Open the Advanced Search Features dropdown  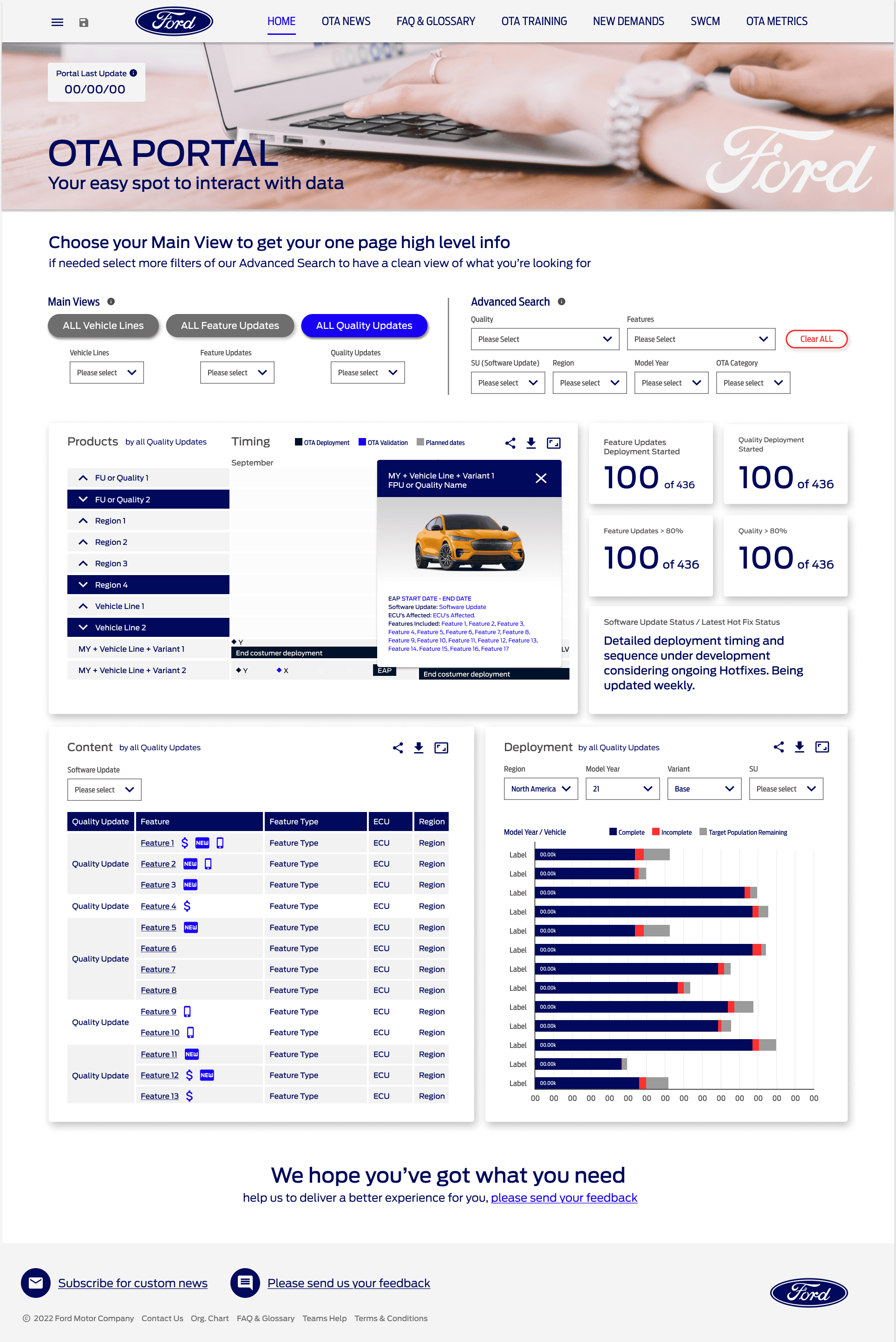click(x=701, y=339)
